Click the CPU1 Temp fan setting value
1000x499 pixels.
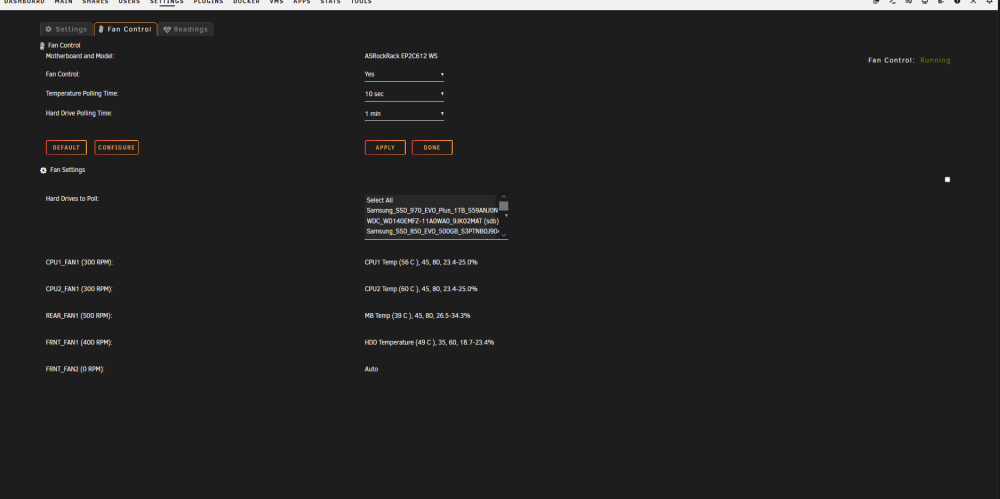tap(421, 262)
